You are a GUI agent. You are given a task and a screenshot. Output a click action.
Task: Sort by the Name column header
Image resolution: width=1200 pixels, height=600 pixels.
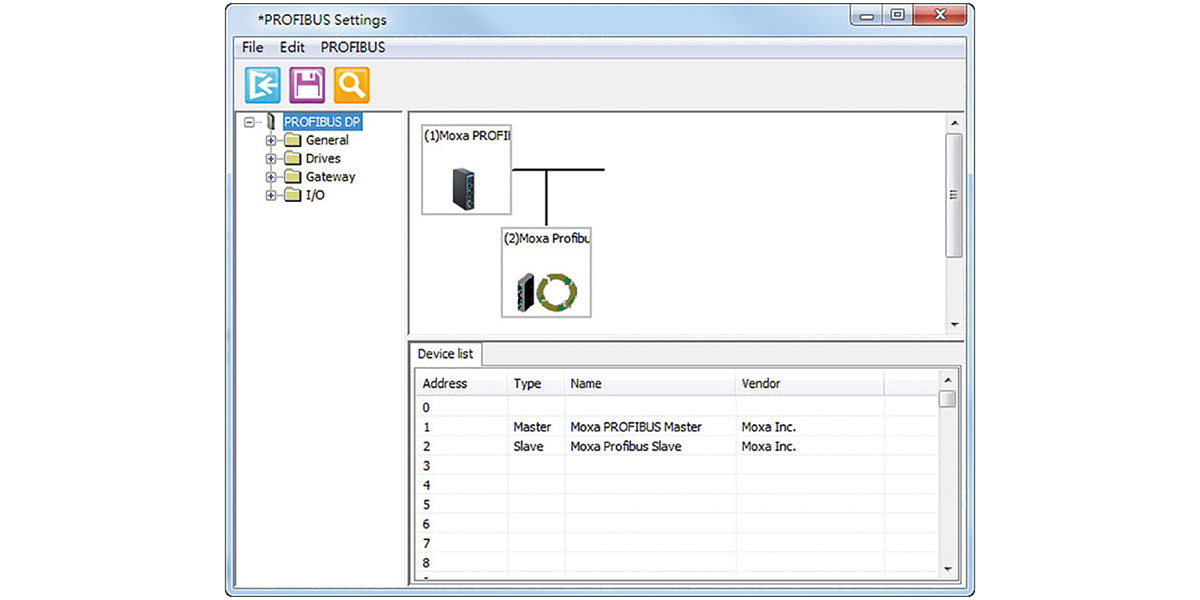click(x=650, y=384)
